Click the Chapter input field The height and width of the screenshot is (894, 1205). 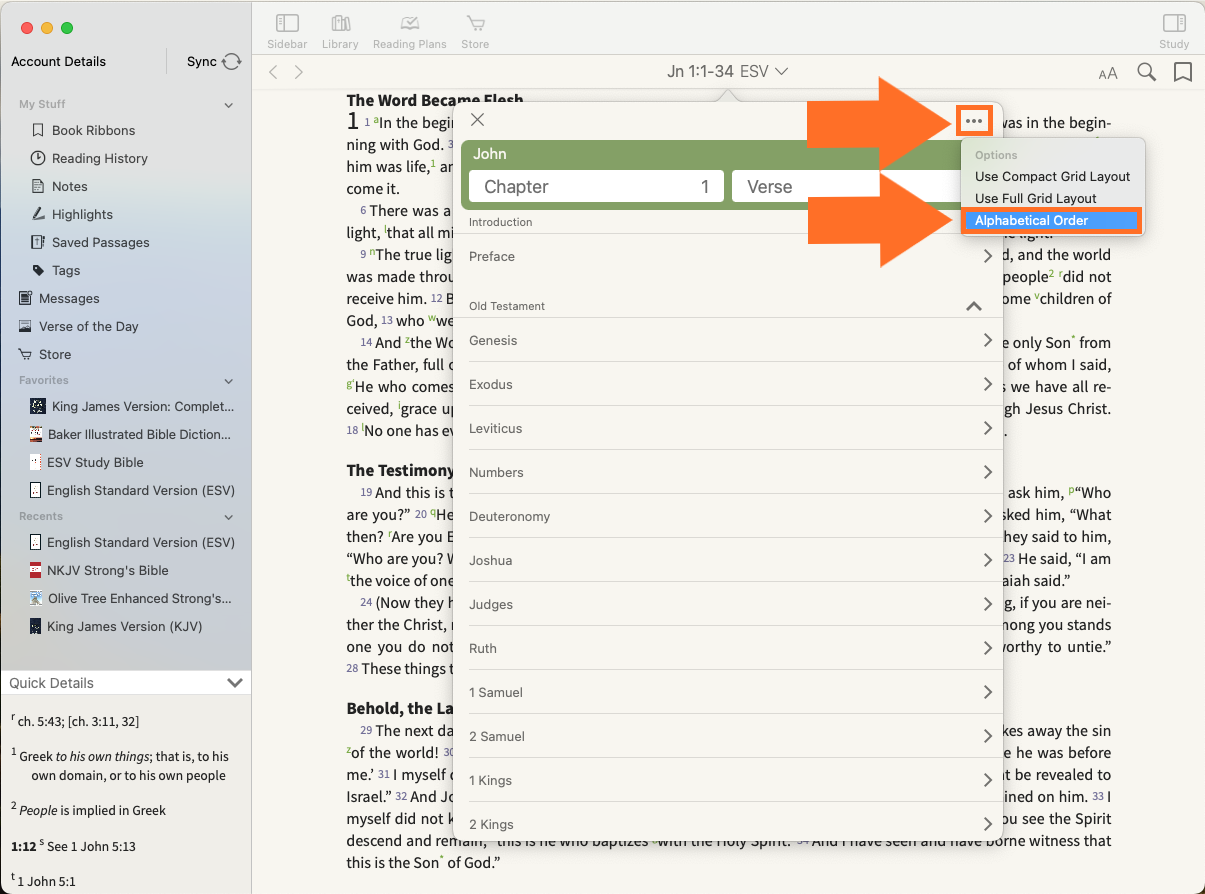596,187
